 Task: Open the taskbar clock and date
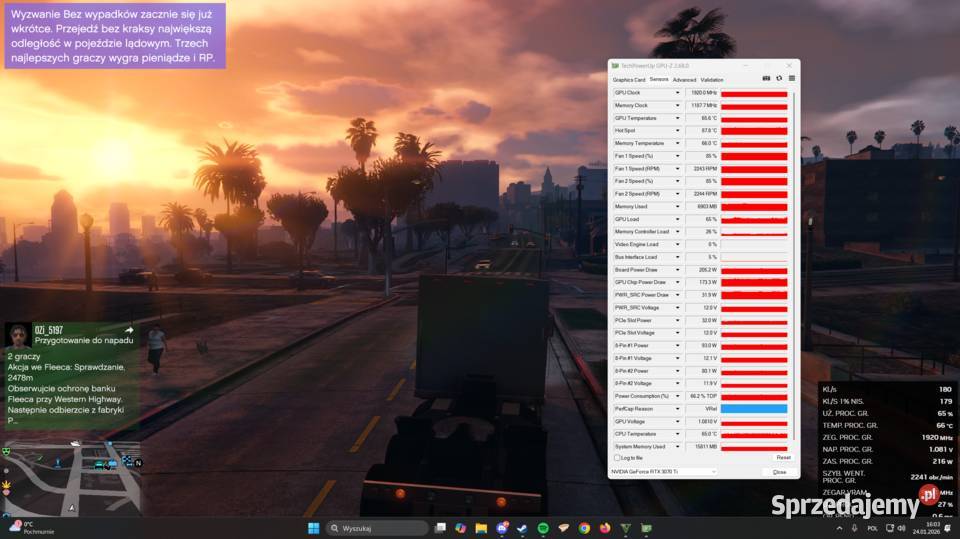click(926, 528)
